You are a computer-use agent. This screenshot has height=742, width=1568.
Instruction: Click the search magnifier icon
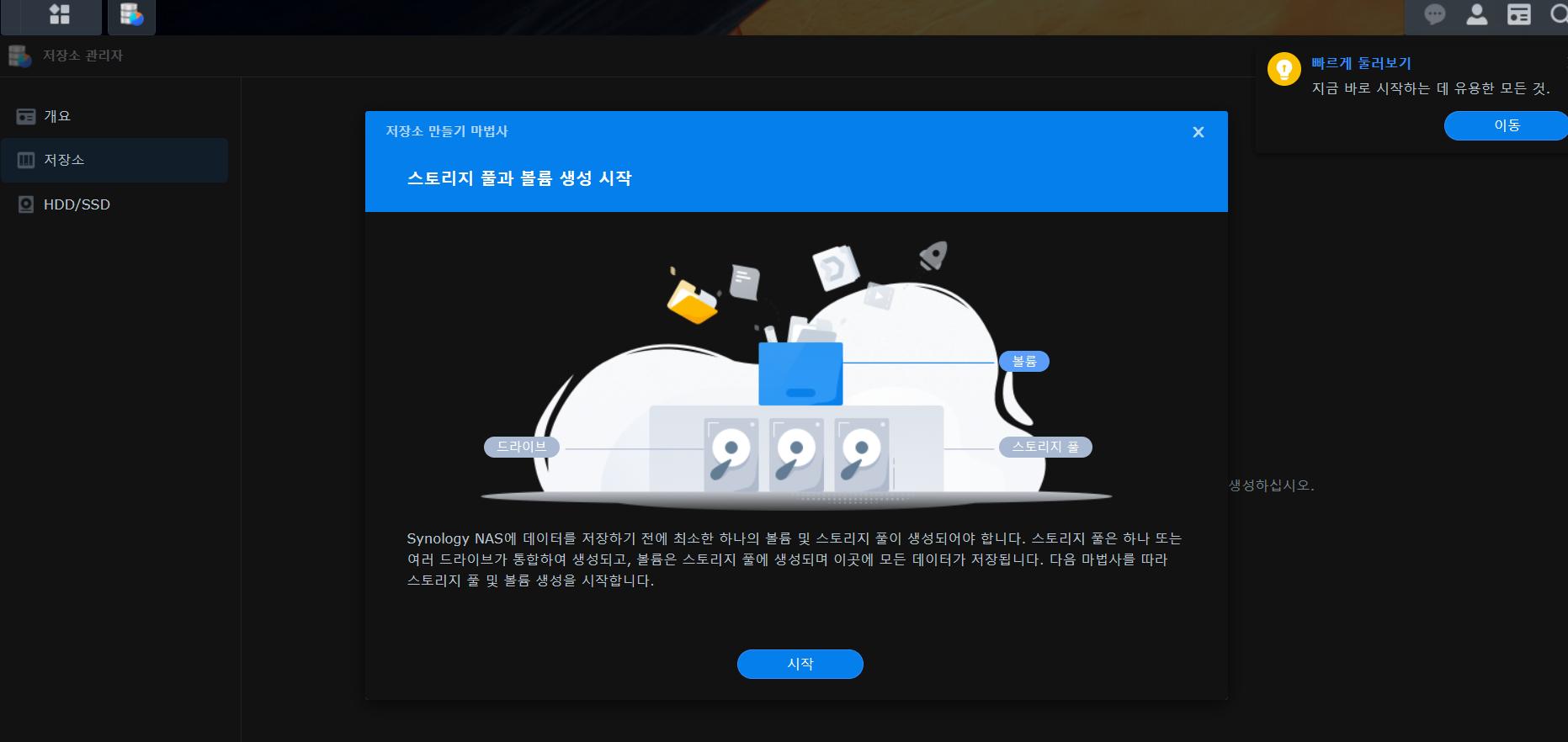coord(1558,15)
